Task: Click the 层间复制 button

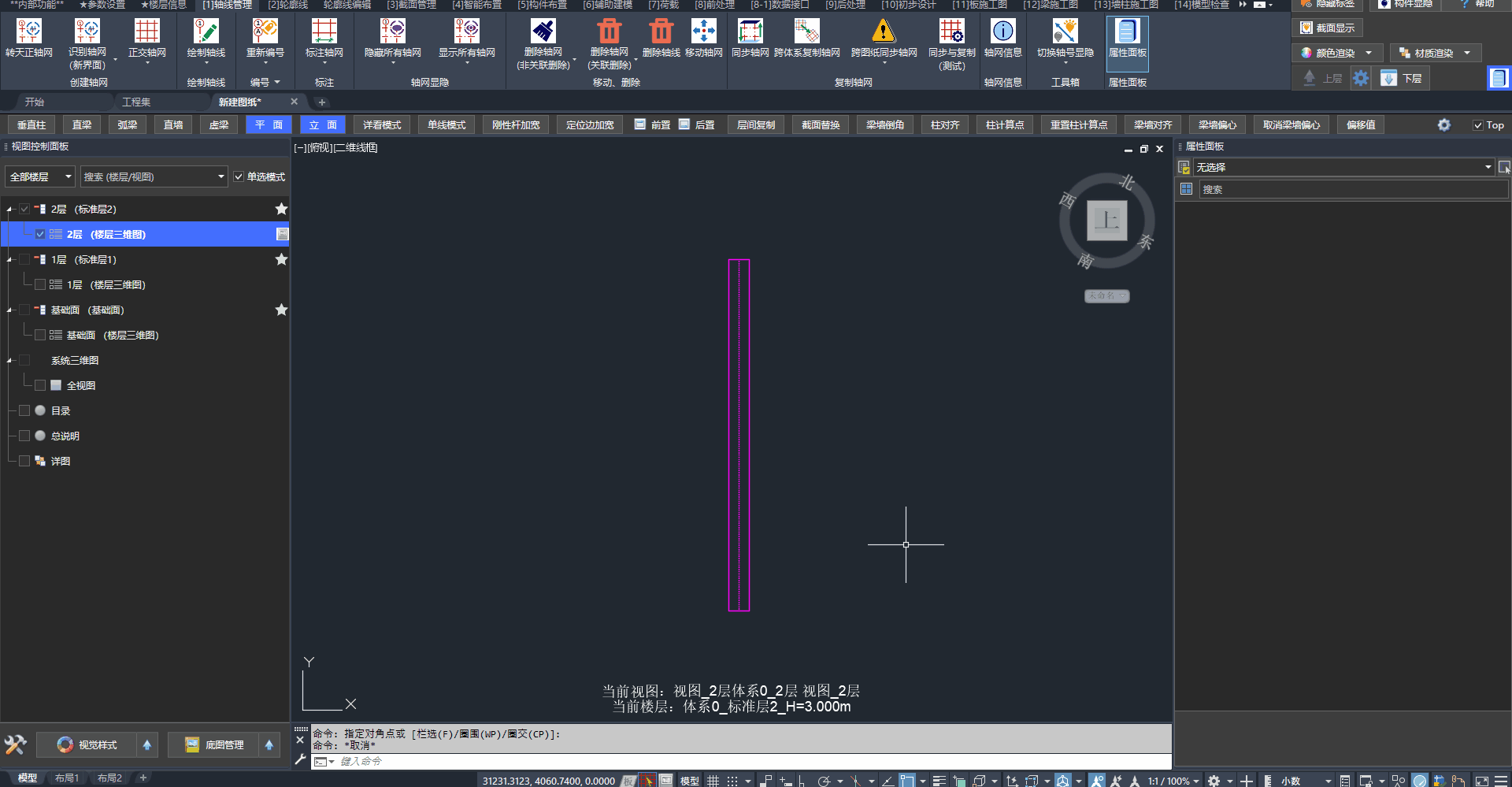Action: coord(755,125)
